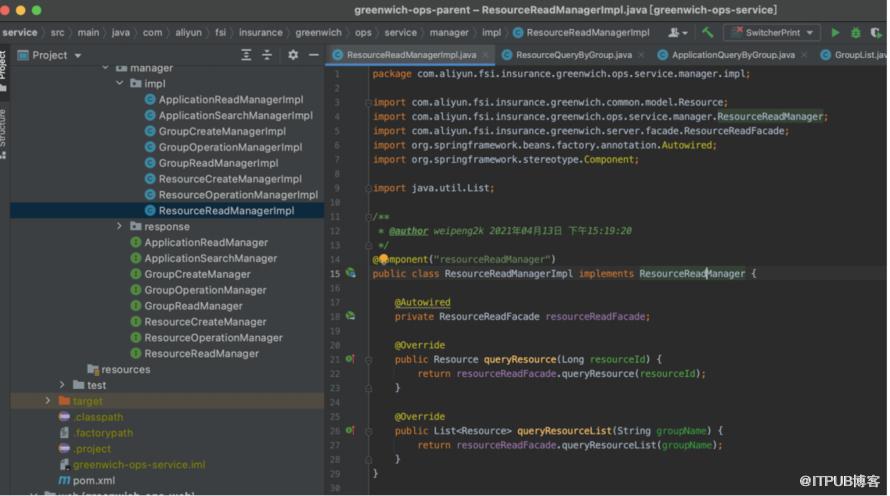This screenshot has width=890, height=496.
Task: Build project using the hammer icon
Action: click(707, 33)
